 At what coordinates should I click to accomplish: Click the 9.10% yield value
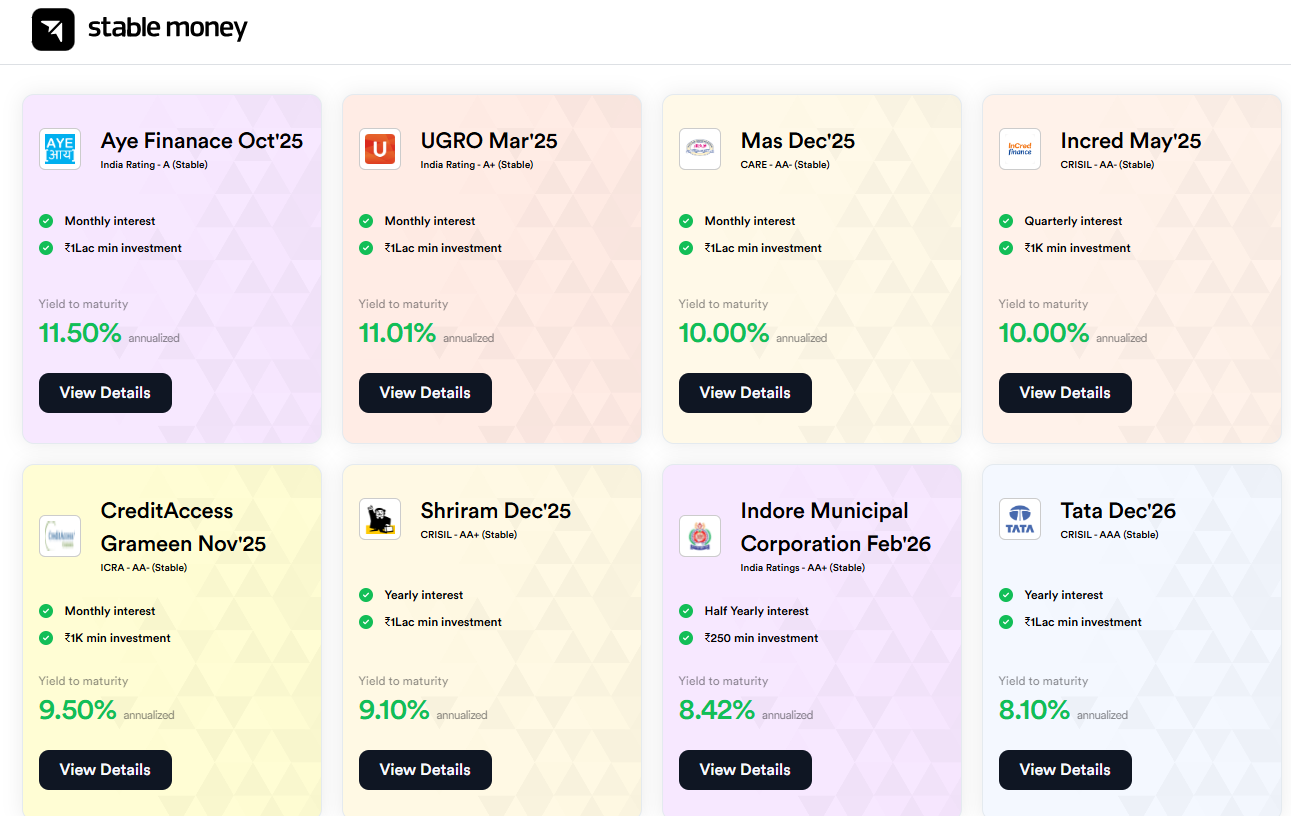394,710
